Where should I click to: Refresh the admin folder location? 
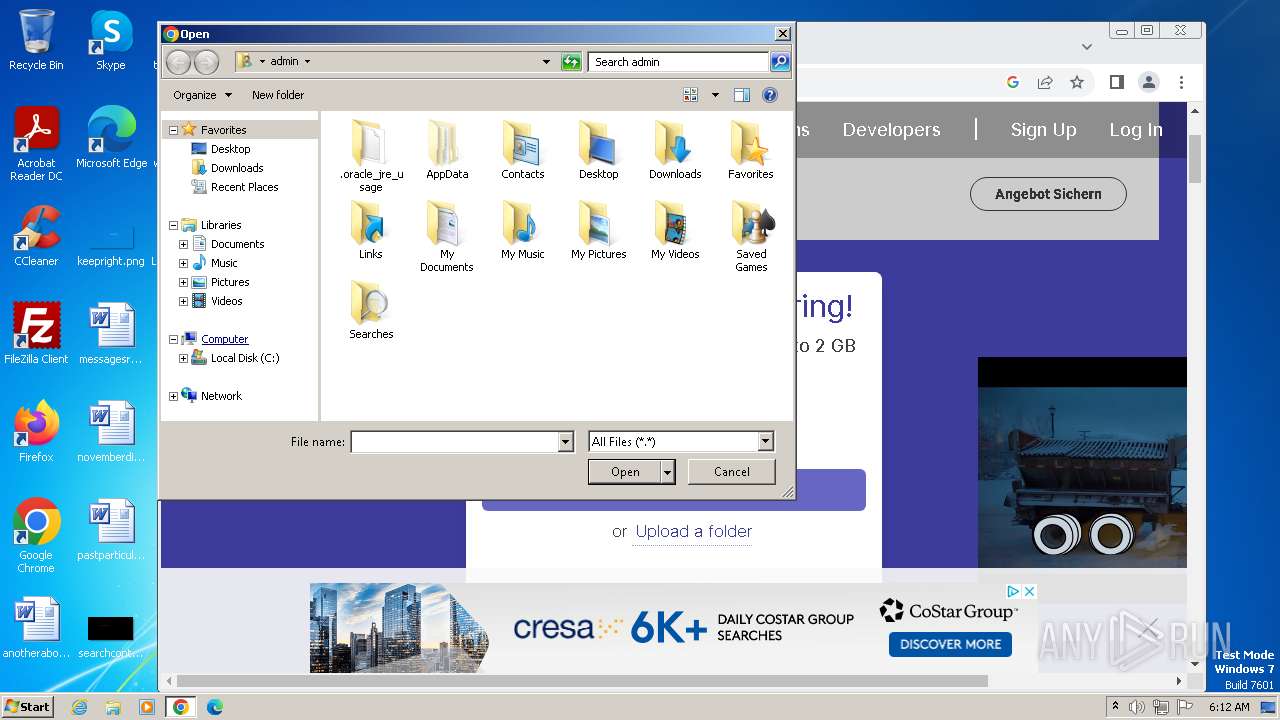pyautogui.click(x=571, y=62)
